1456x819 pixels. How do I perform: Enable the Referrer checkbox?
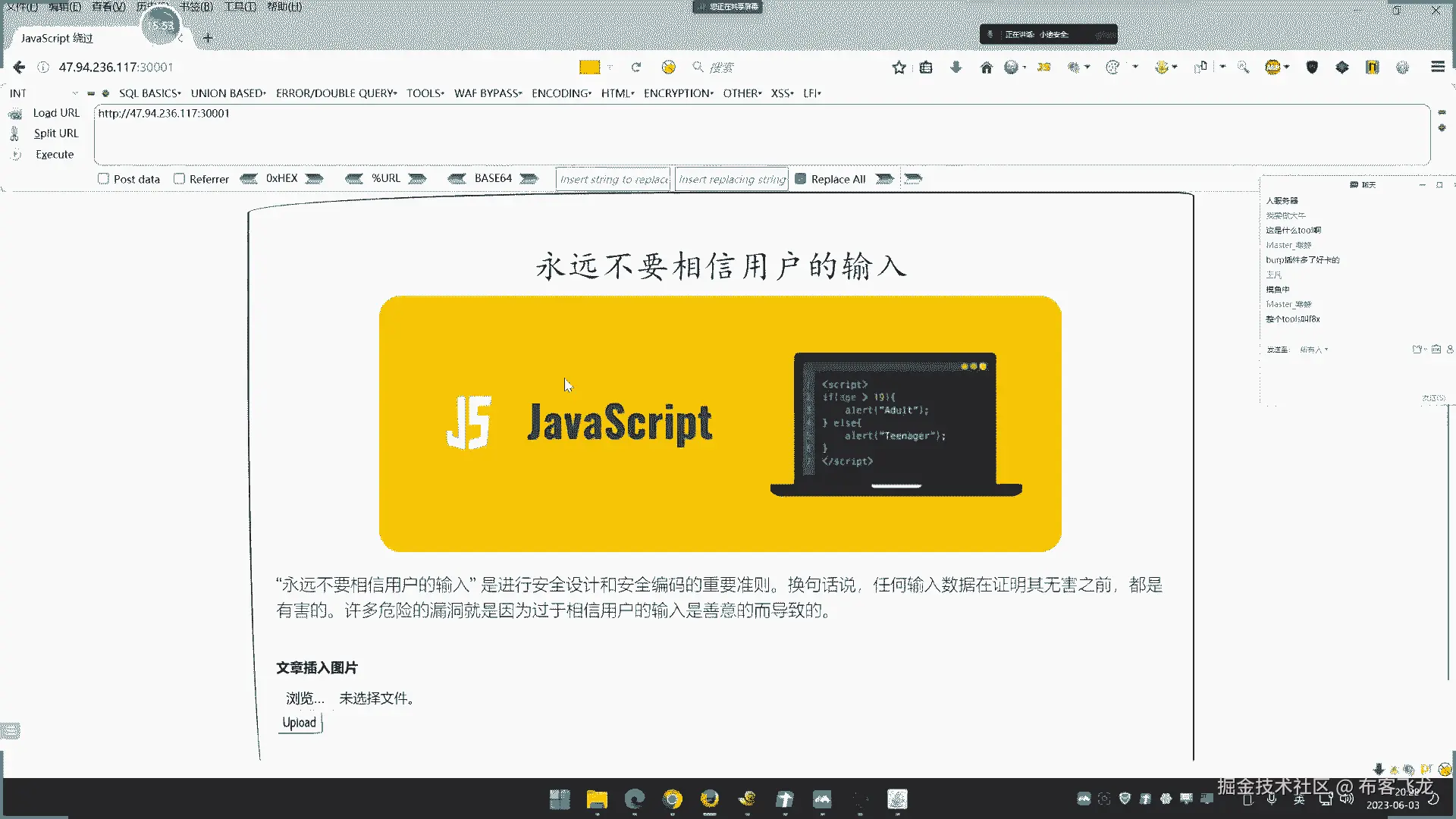(x=180, y=179)
